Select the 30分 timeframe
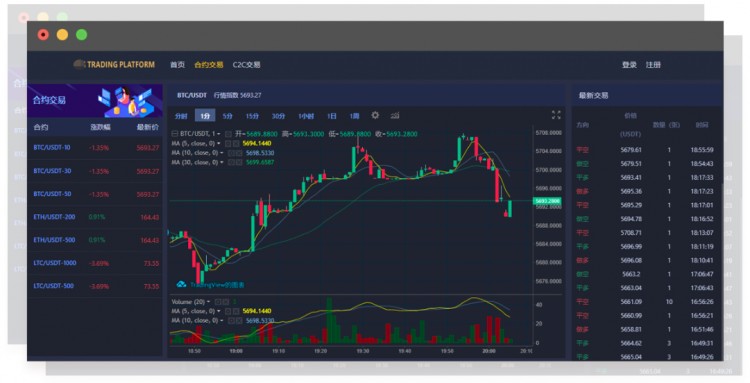Screen dimensions: 750x383 278,116
